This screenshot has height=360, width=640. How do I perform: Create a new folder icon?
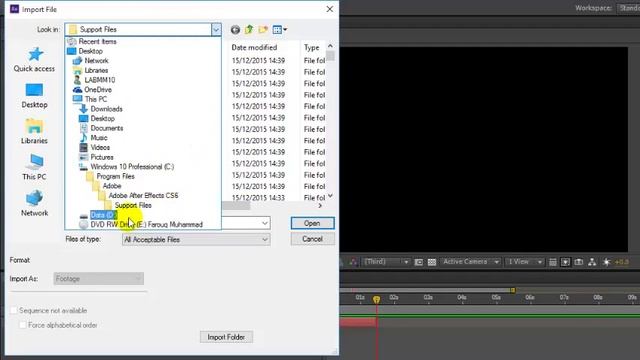pos(263,29)
